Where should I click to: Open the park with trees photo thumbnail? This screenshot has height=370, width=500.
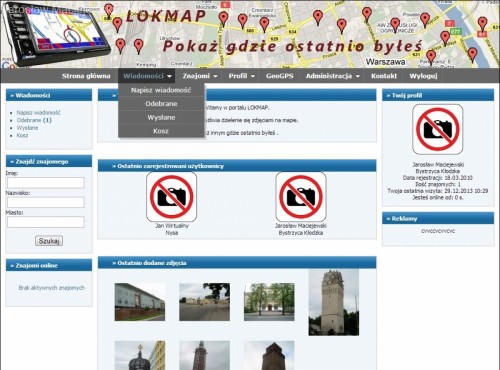coord(269,302)
